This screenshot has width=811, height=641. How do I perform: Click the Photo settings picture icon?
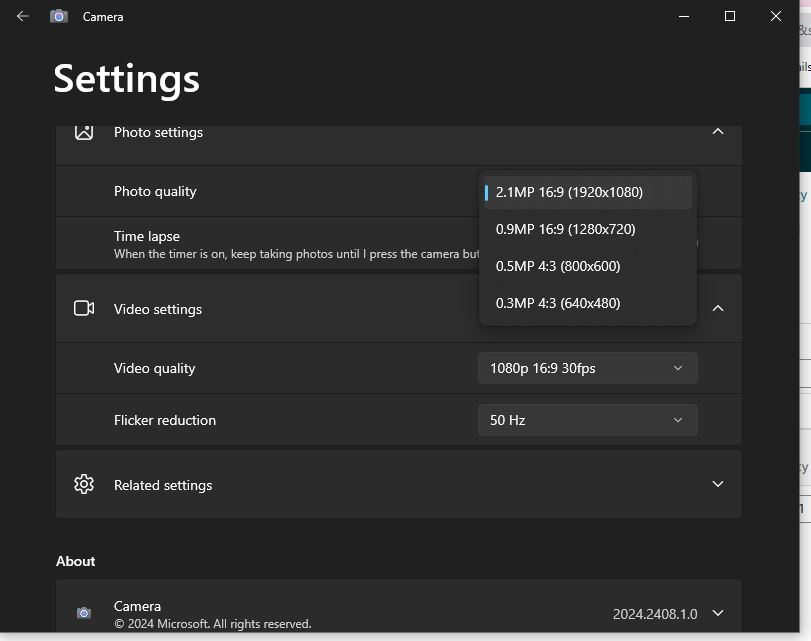84,132
